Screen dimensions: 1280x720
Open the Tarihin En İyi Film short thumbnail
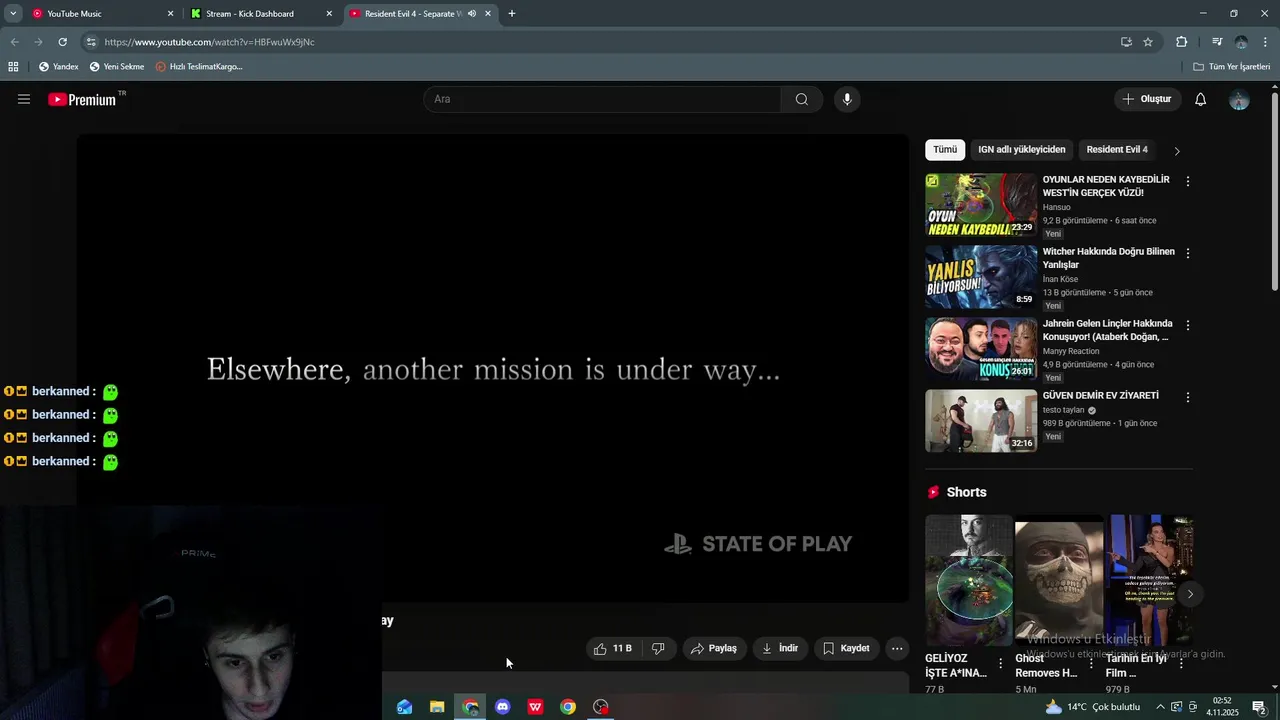pyautogui.click(x=1149, y=580)
